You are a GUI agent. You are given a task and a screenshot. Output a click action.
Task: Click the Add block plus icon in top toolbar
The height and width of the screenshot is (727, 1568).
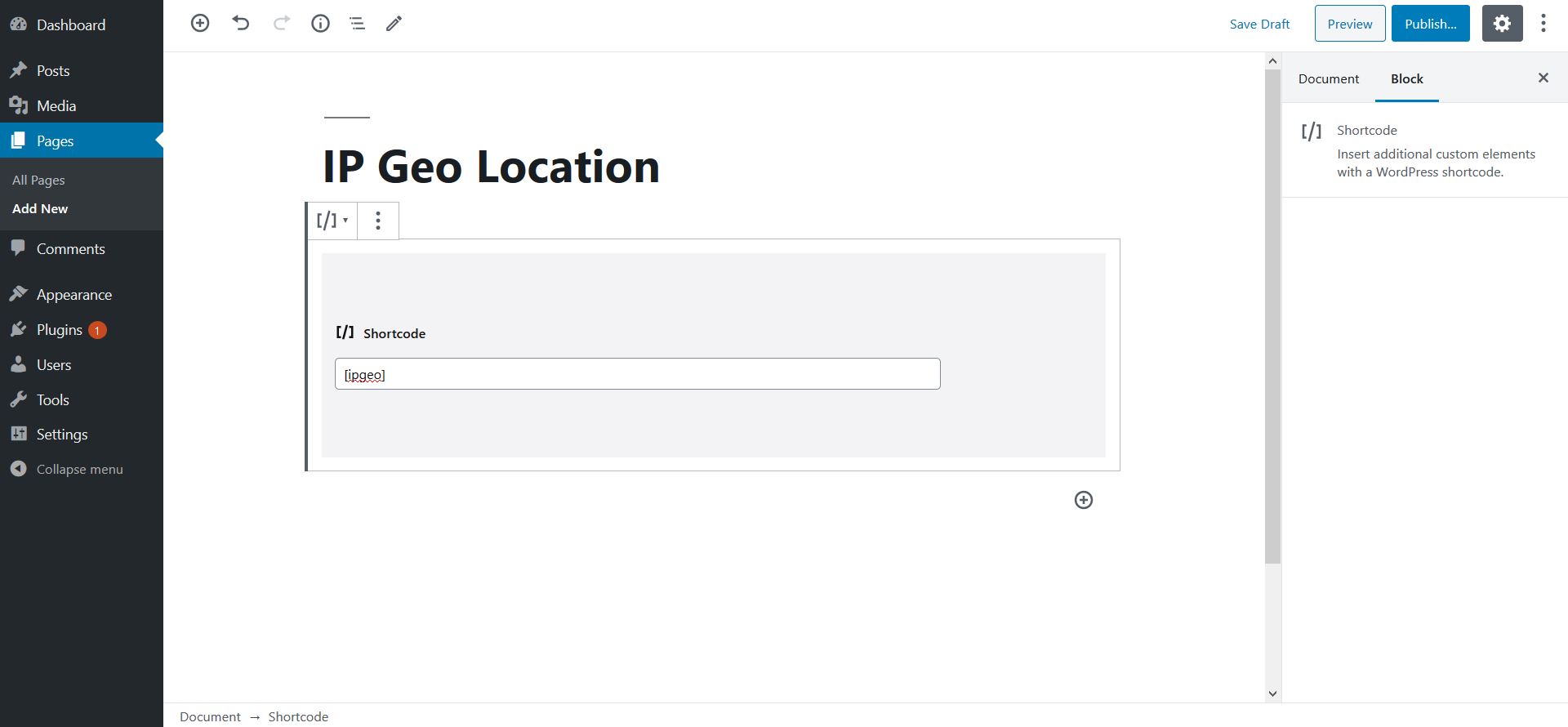coord(200,24)
